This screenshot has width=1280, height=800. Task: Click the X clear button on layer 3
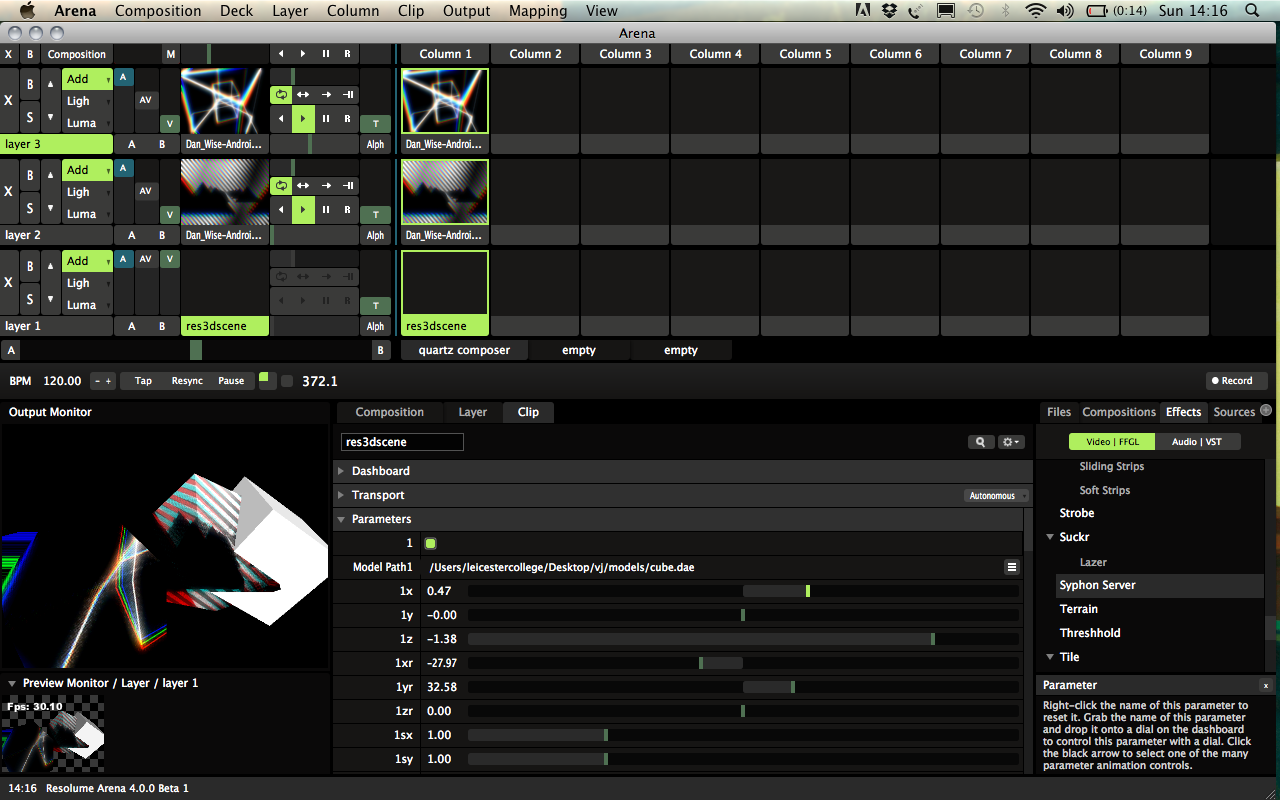(x=9, y=101)
